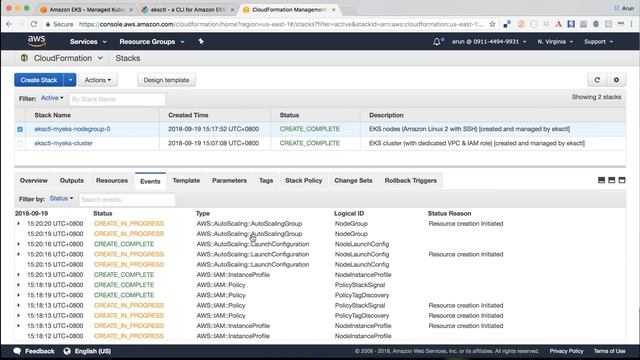The image size is (640, 360).
Task: Click the red A browser extension icon
Action: click(558, 24)
